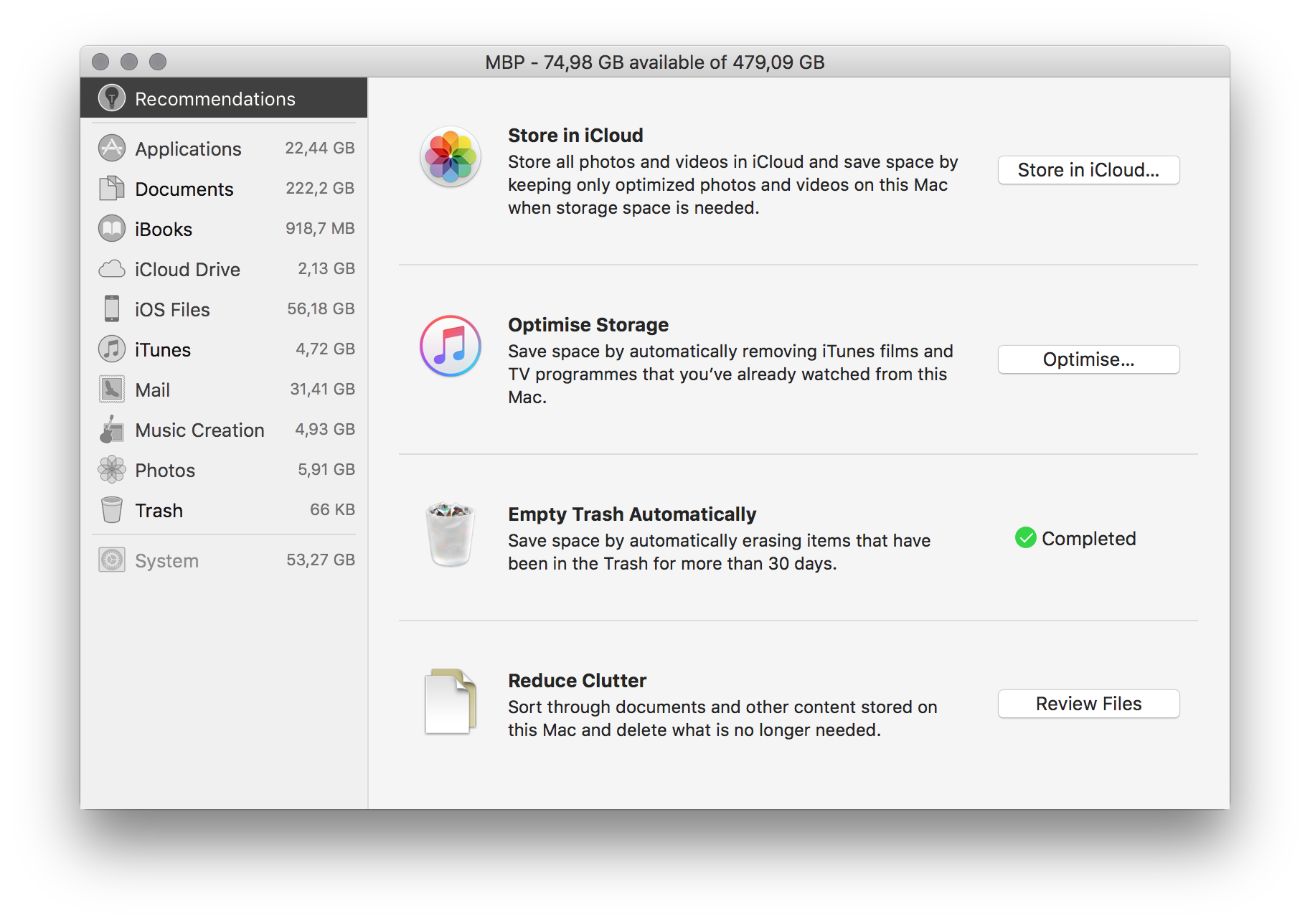
Task: Click the colorful Photos icon beside Store in iCloud
Action: pyautogui.click(x=451, y=156)
